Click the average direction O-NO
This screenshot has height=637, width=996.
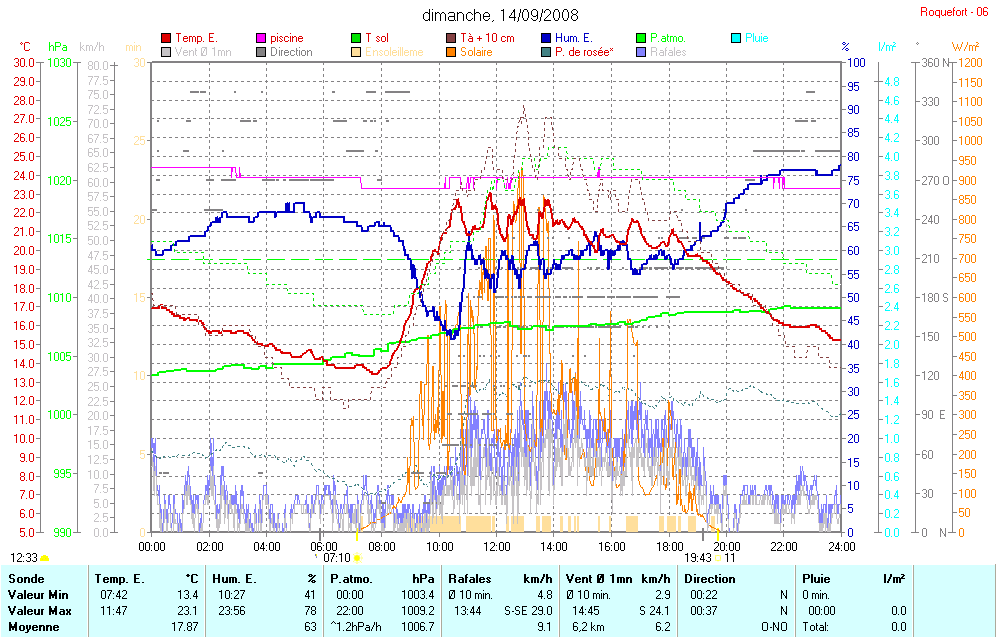pyautogui.click(x=774, y=627)
